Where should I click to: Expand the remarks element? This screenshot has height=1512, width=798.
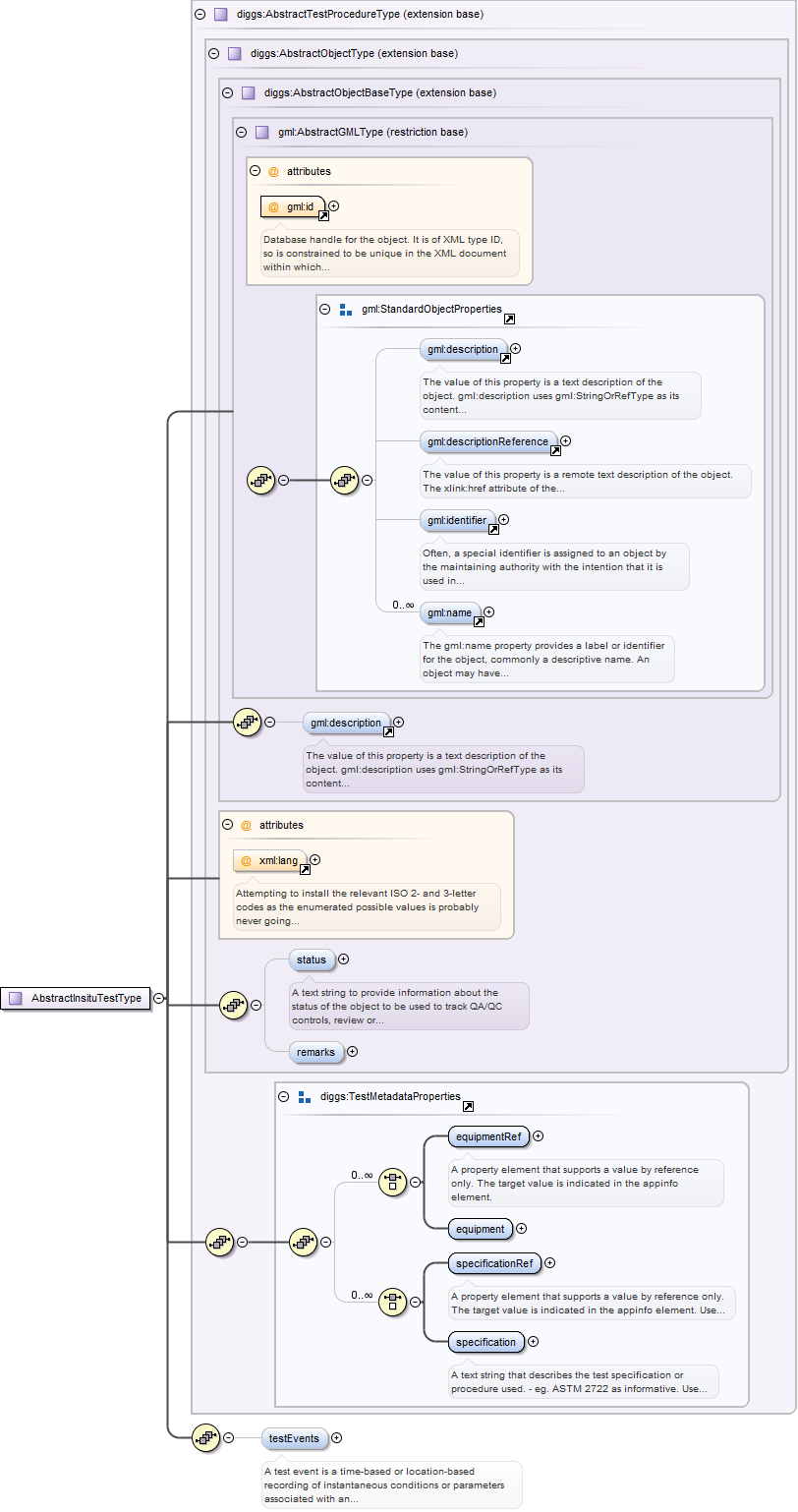352,1052
